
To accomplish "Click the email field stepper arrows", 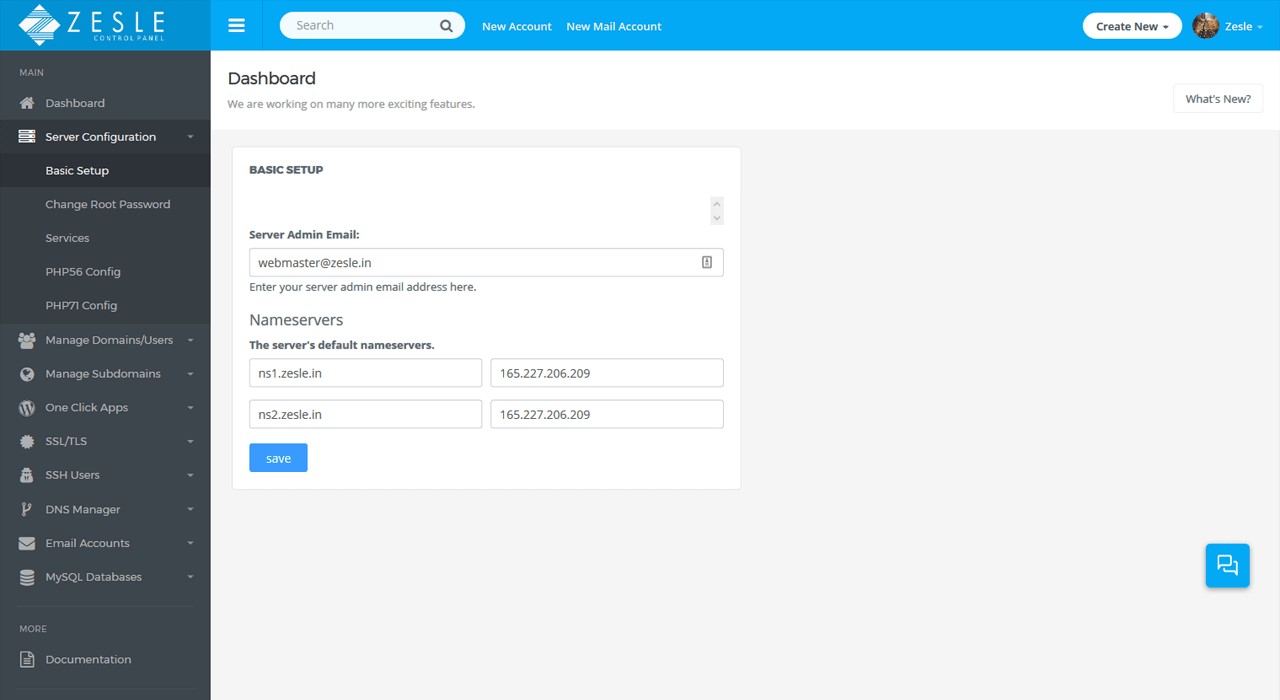I will pyautogui.click(x=717, y=211).
